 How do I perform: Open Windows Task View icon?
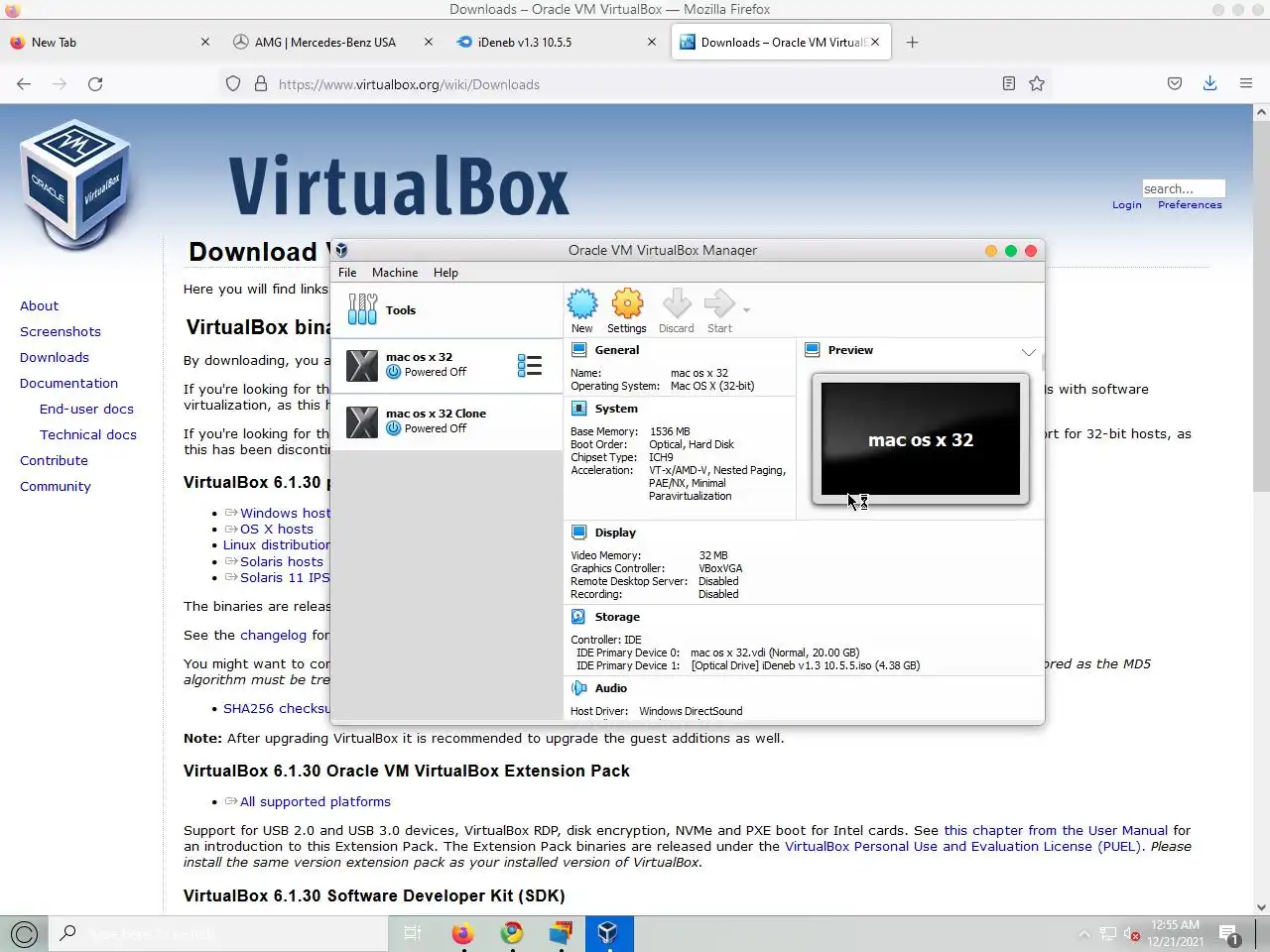(414, 933)
